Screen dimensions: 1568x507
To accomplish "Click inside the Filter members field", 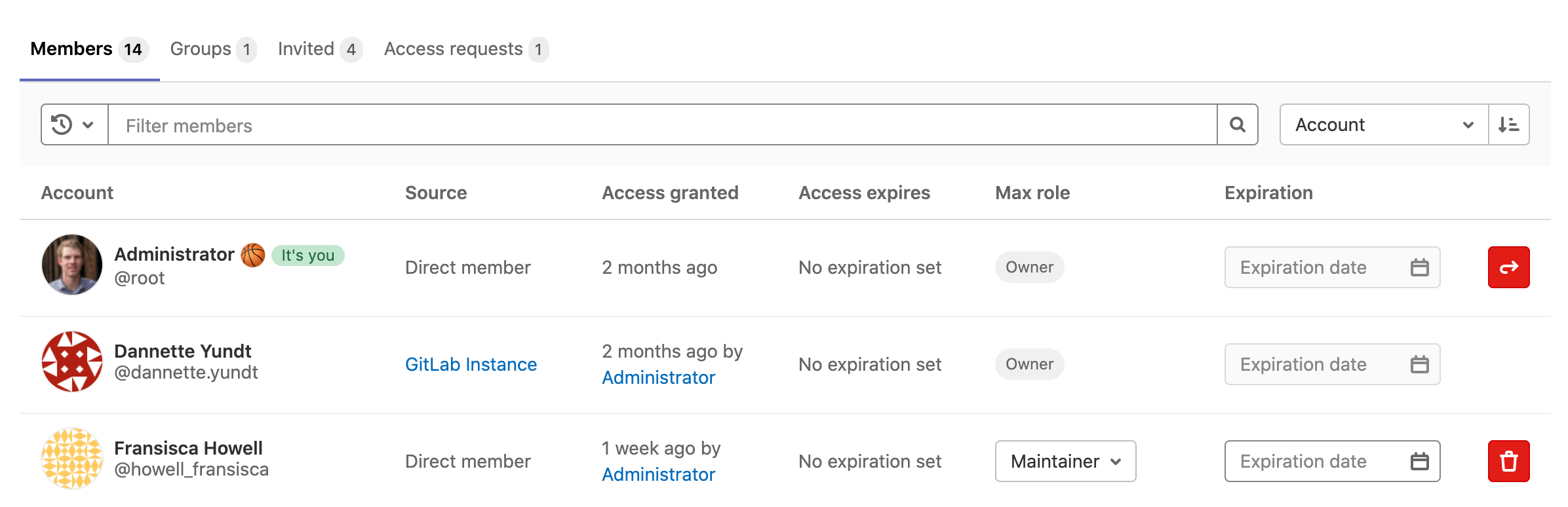I will pyautogui.click(x=459, y=125).
